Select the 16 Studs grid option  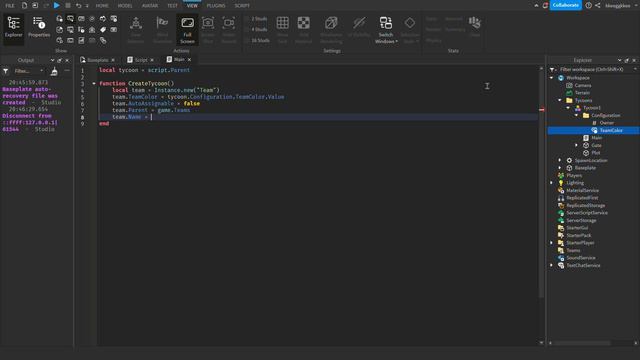coord(259,40)
